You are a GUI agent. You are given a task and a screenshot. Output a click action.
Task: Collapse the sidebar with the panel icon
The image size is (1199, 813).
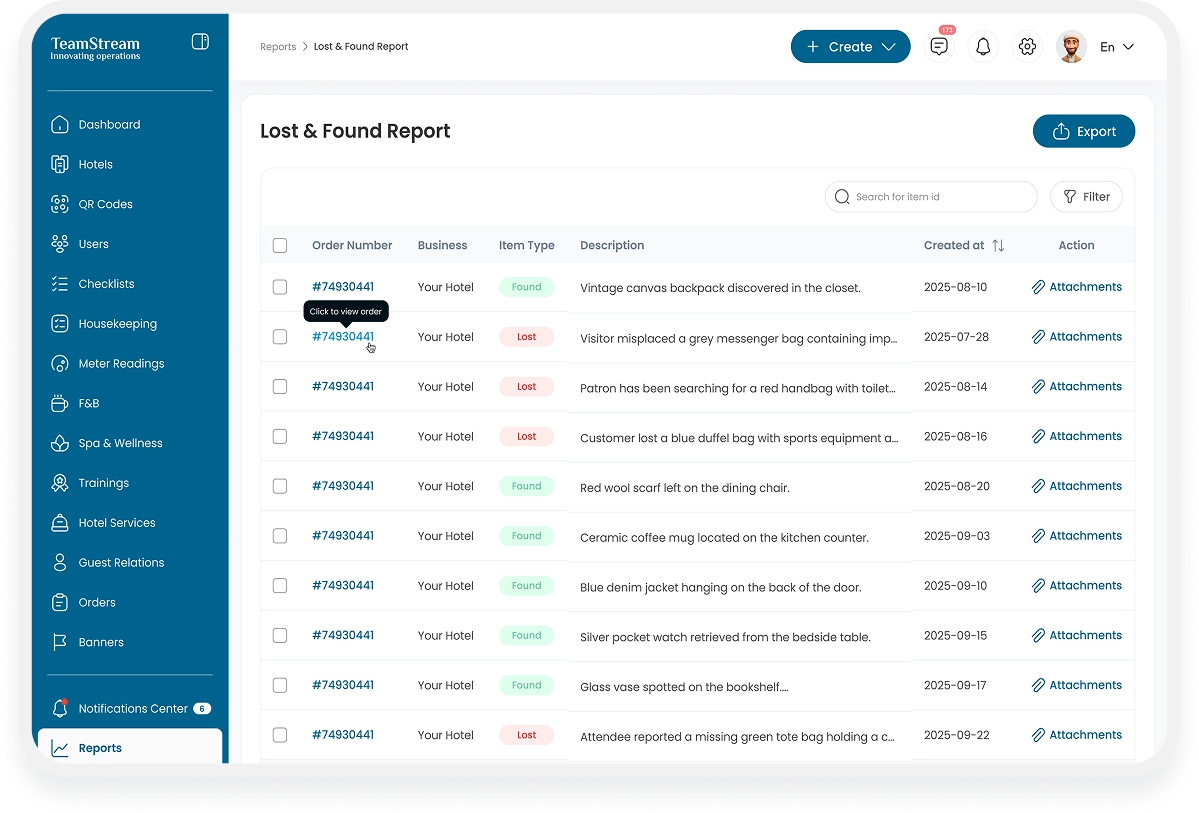click(200, 42)
